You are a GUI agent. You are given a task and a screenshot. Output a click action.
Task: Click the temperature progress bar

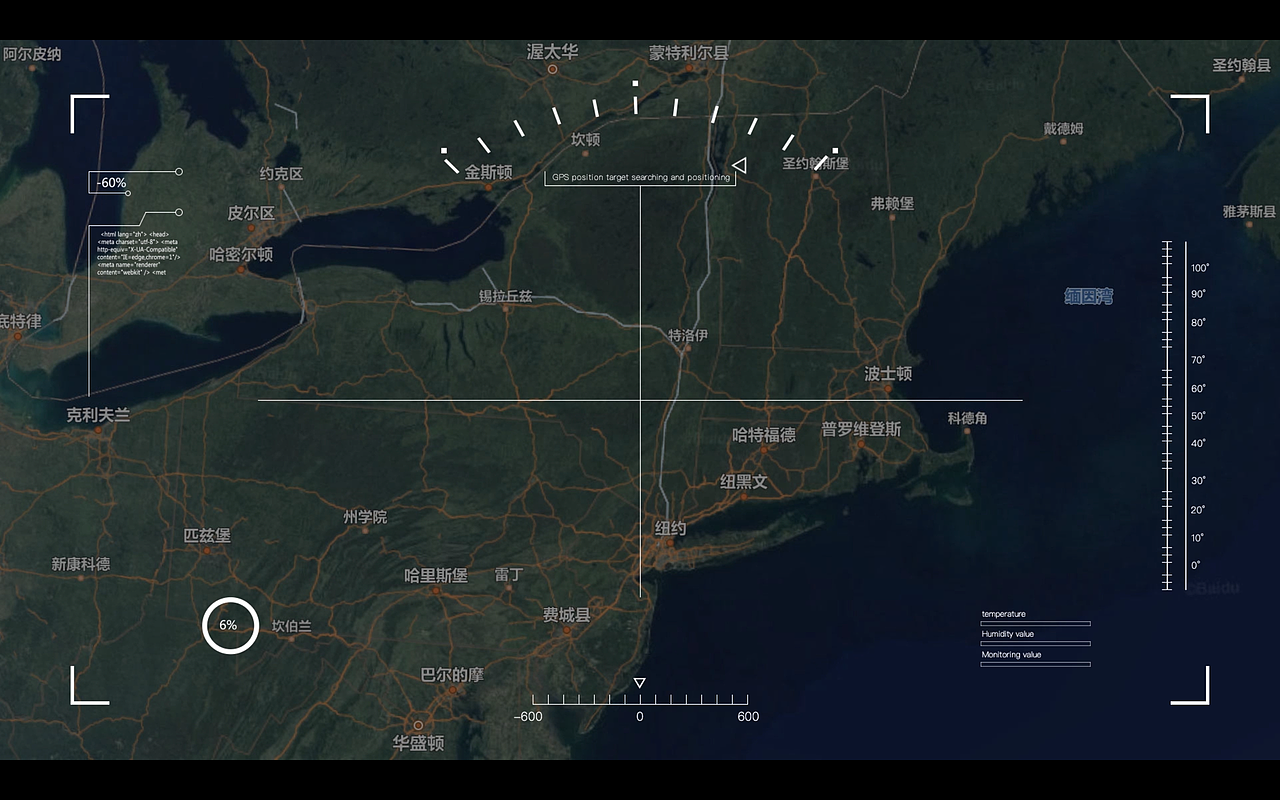coord(1035,623)
